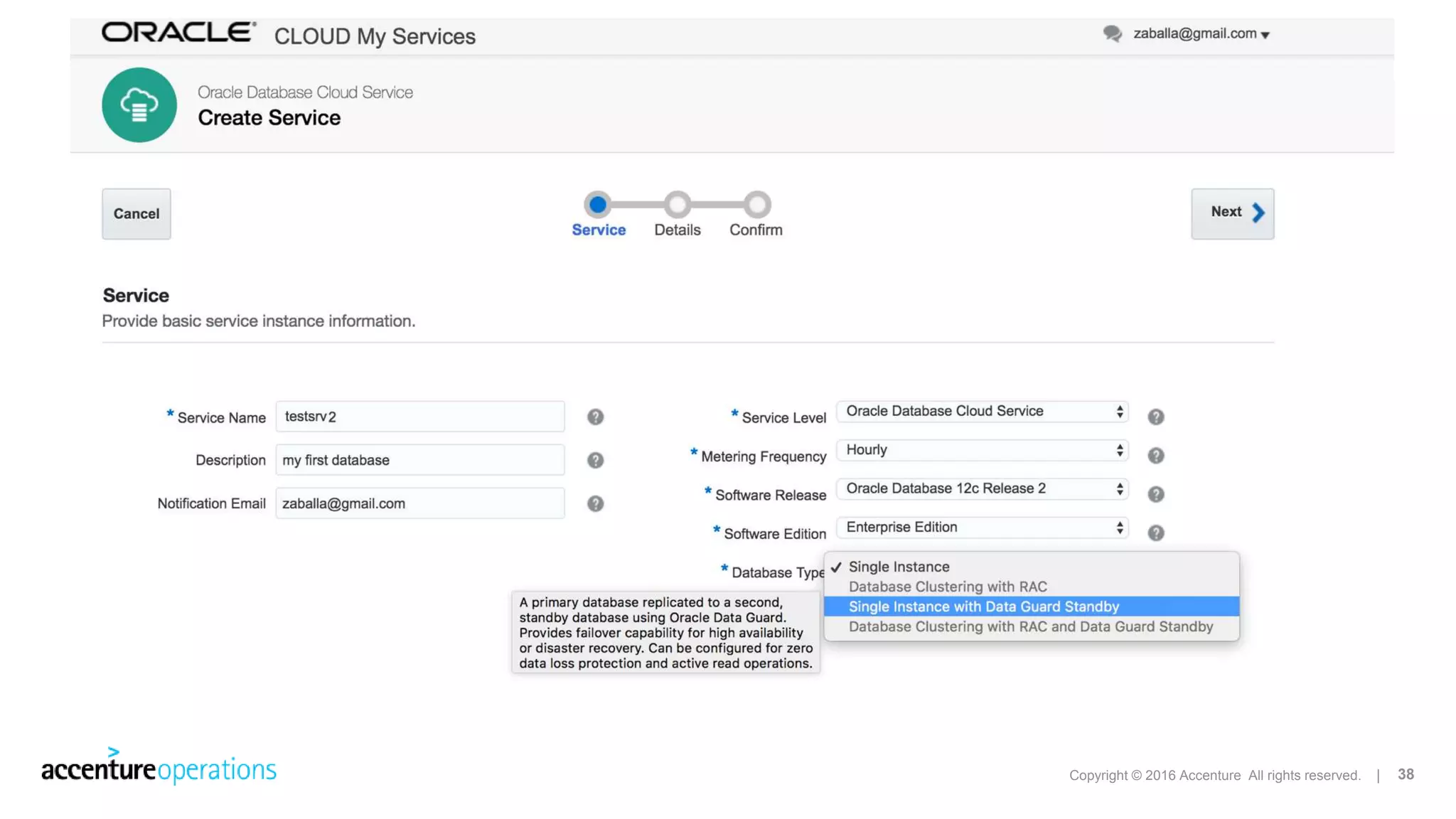Click the help icon beside Software Edition
The width and height of the screenshot is (1456, 819).
[1155, 532]
